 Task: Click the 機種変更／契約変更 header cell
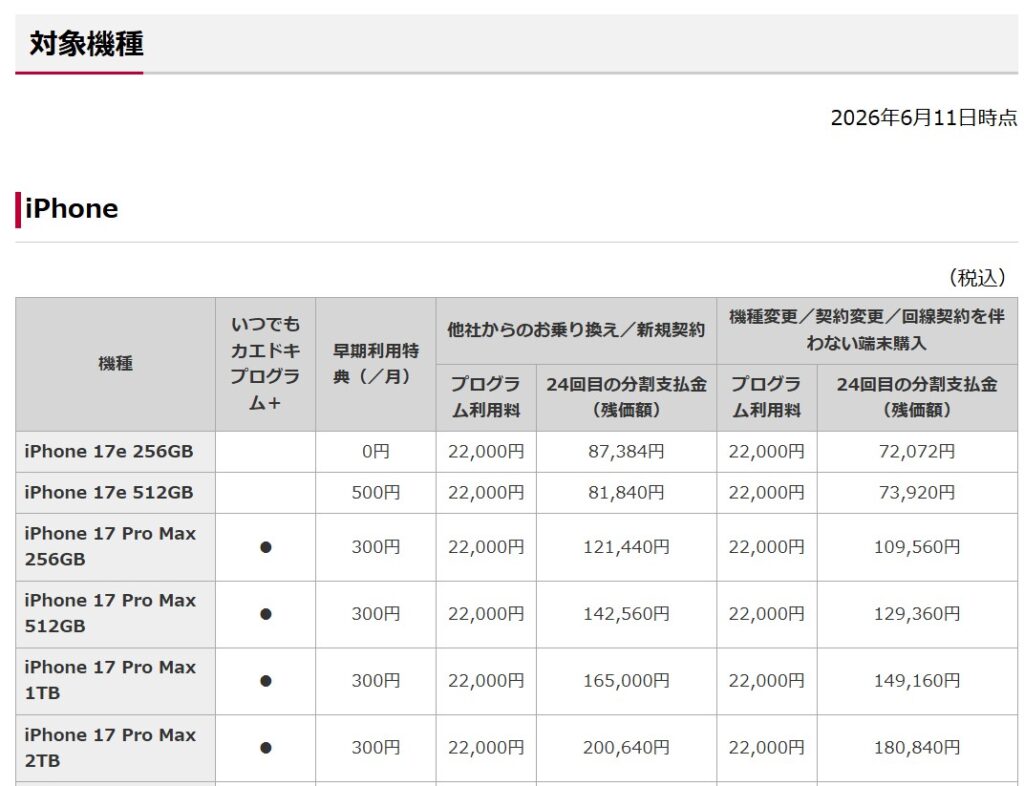[867, 330]
